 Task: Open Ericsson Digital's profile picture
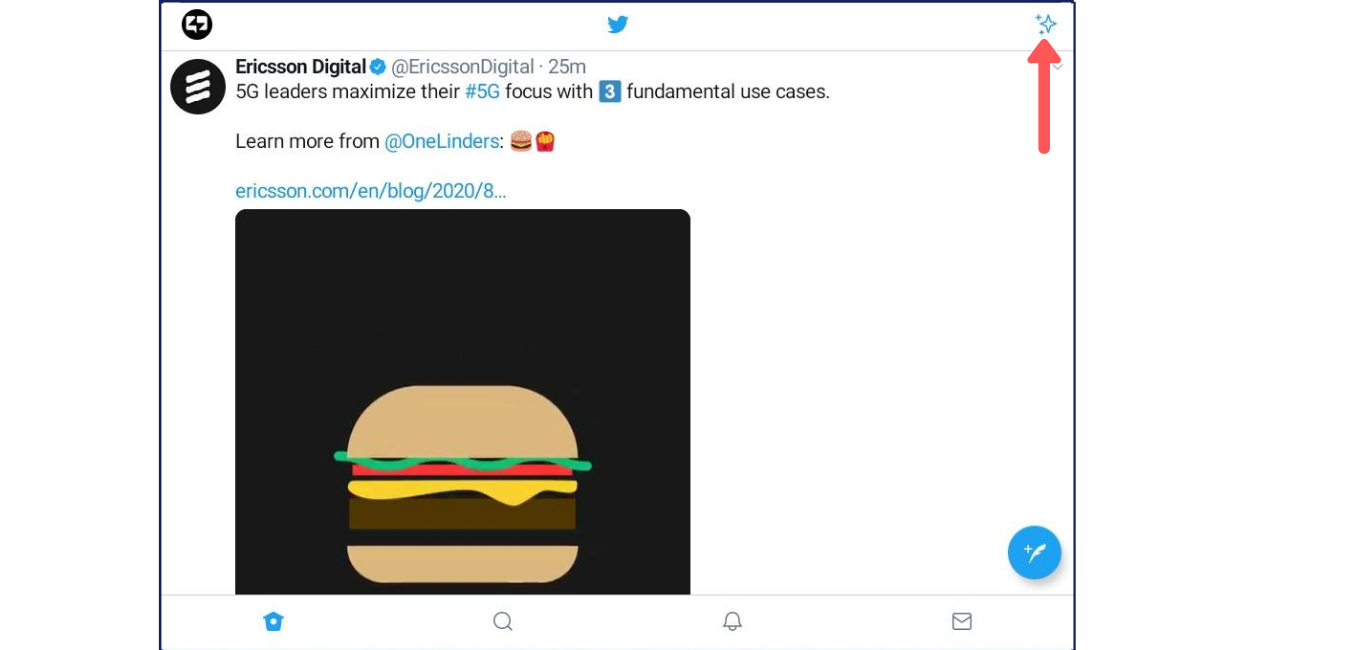(198, 87)
